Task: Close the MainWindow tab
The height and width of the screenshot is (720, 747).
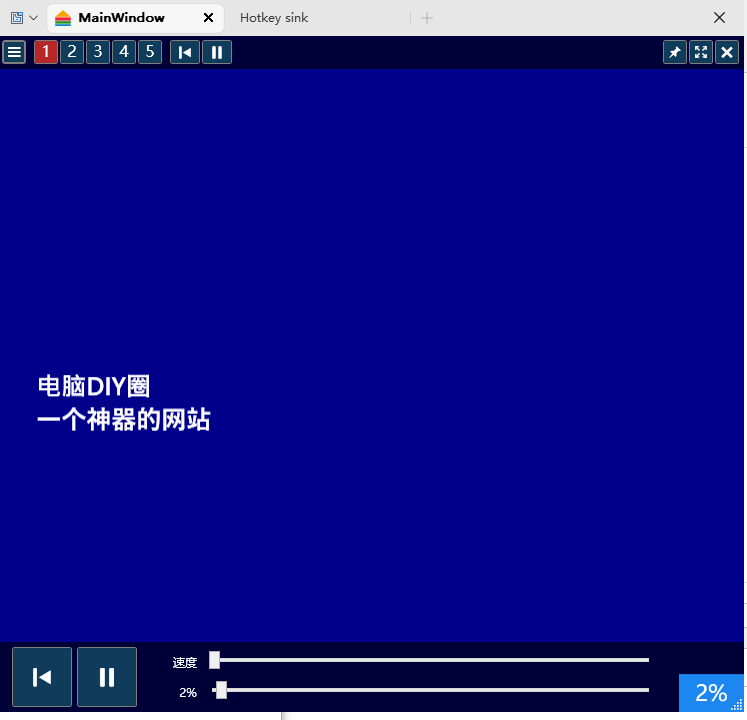Action: point(208,18)
